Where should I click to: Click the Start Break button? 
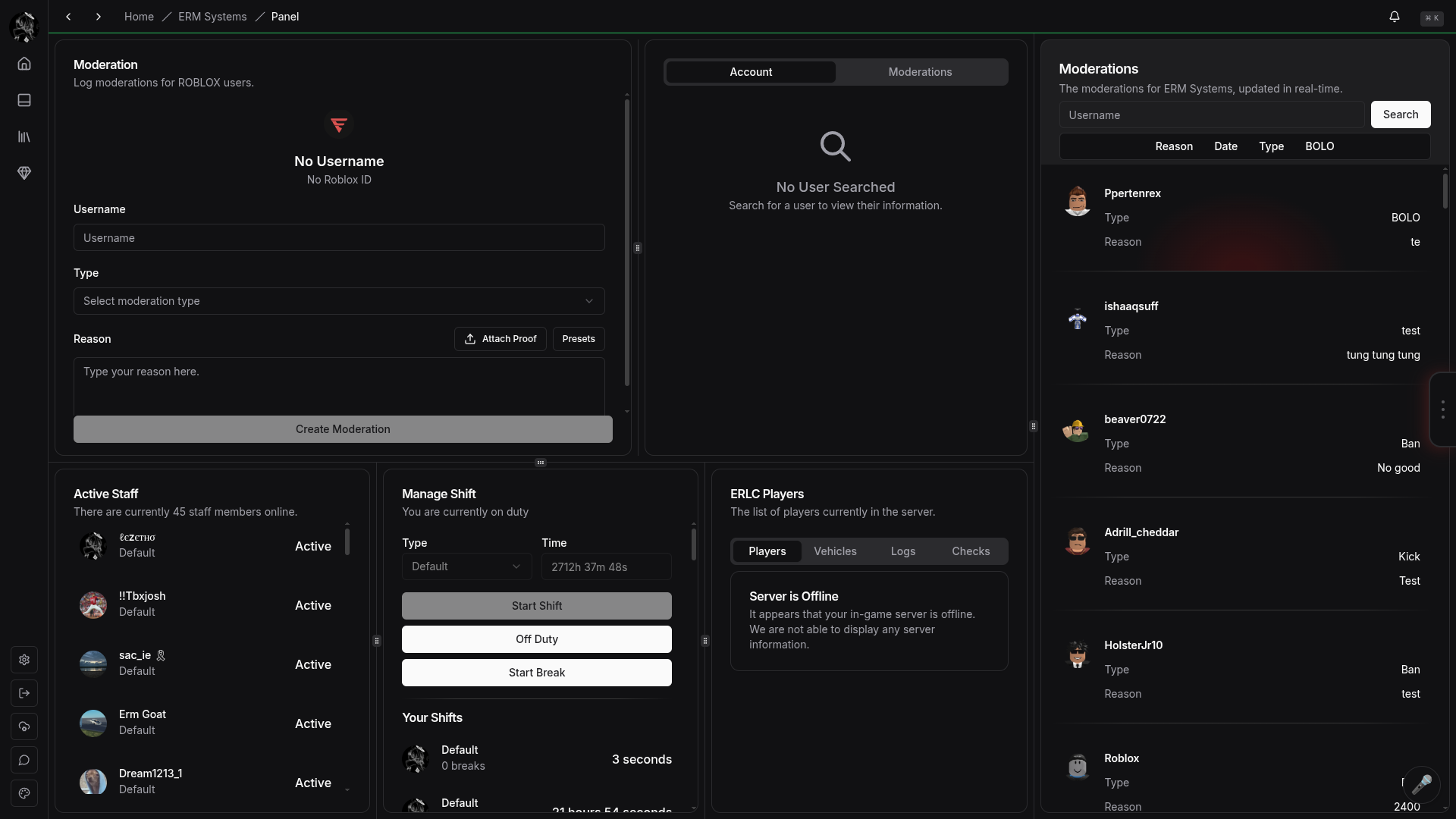pos(537,673)
